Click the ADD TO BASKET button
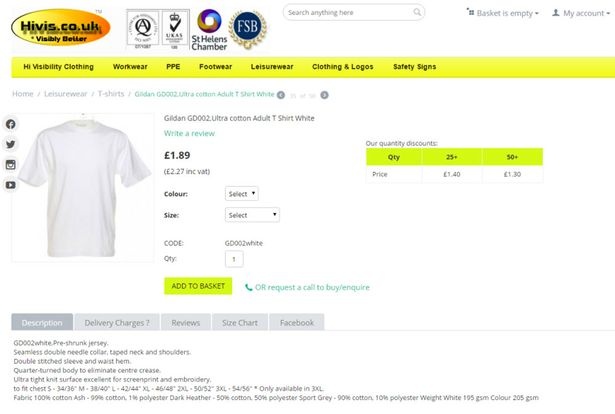 pos(198,286)
